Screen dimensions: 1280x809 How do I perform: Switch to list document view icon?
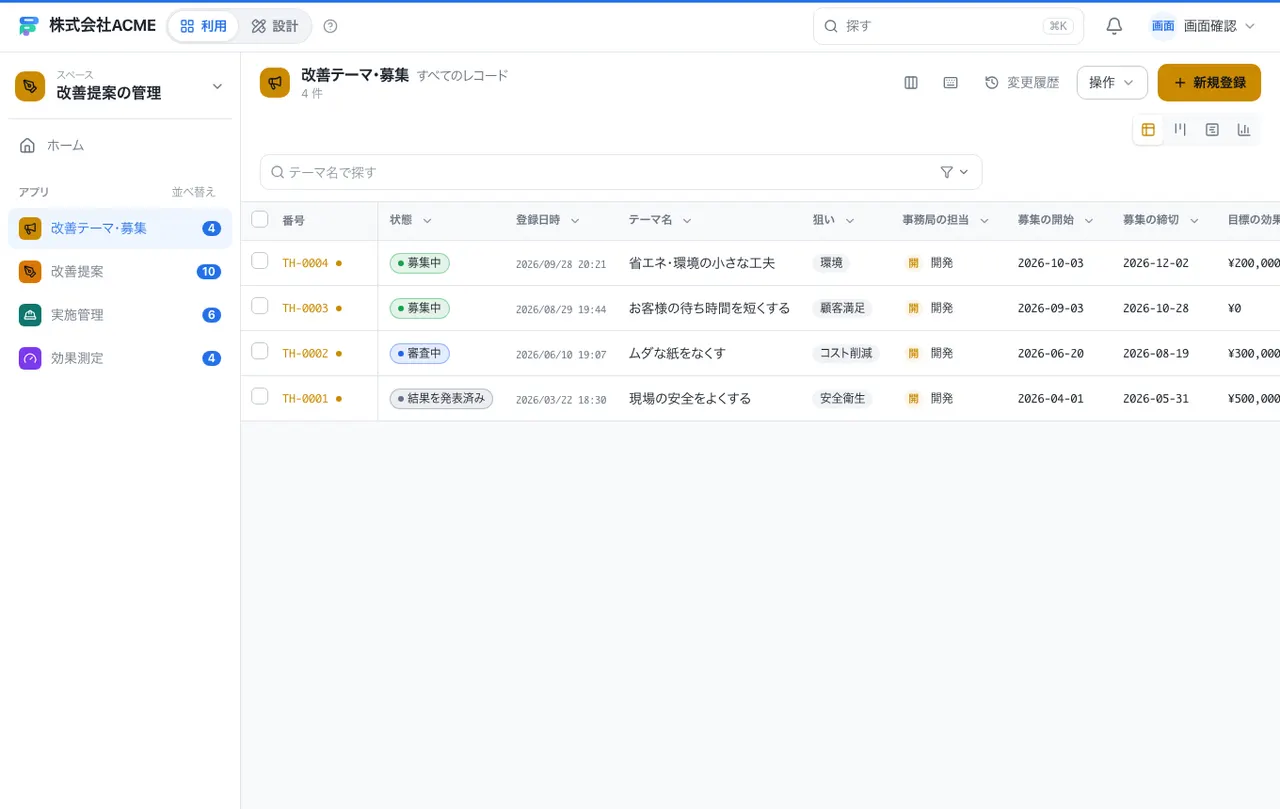coord(1212,130)
